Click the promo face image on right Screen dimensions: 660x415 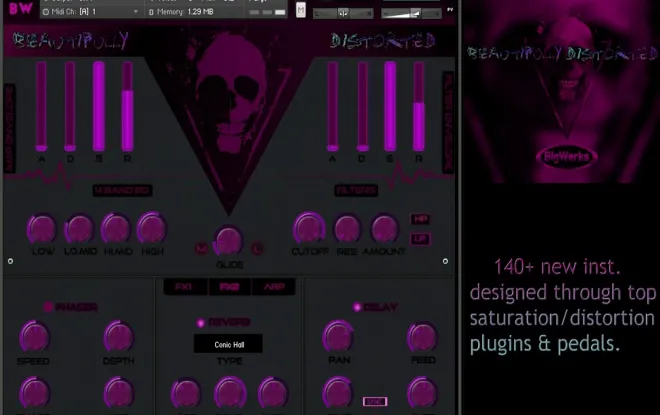click(x=561, y=90)
